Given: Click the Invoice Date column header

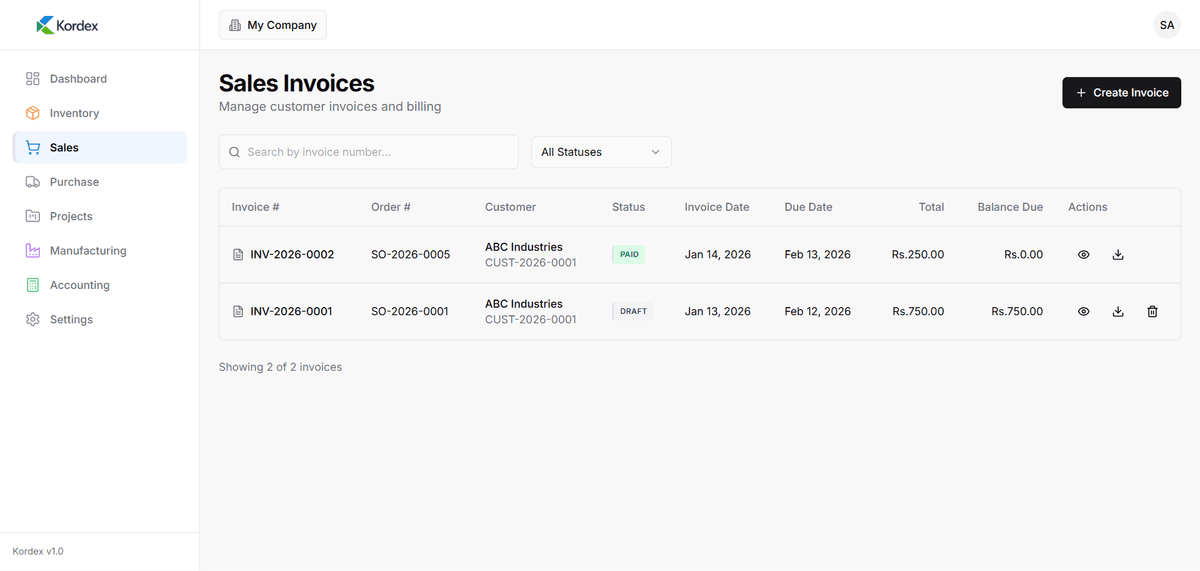Looking at the screenshot, I should 717,207.
